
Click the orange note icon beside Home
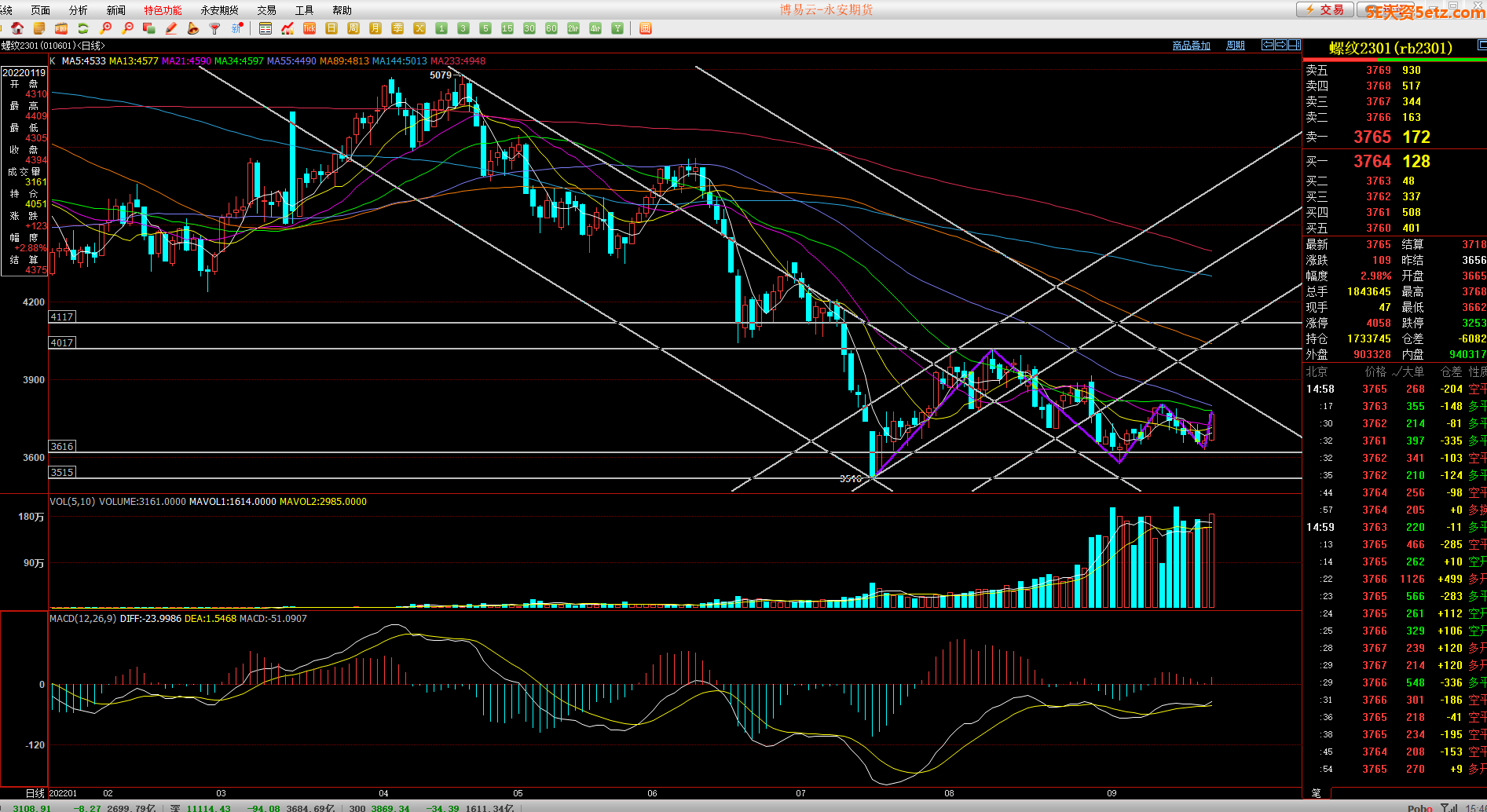(39, 28)
